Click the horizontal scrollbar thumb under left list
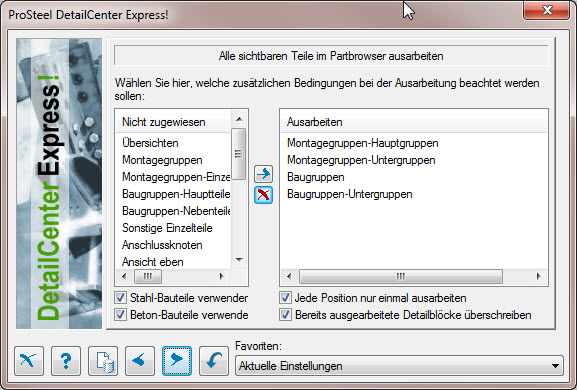This screenshot has height=390, width=577. 148,276
